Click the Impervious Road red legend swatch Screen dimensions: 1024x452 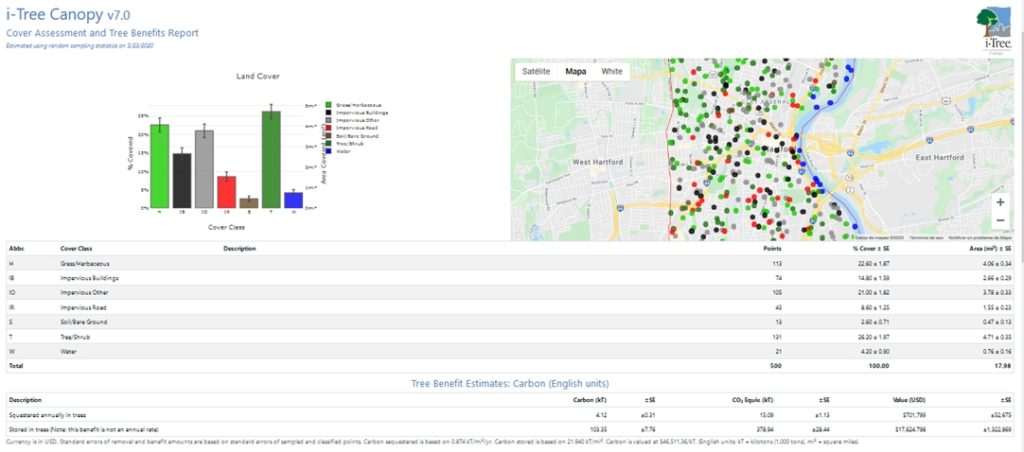pos(328,128)
